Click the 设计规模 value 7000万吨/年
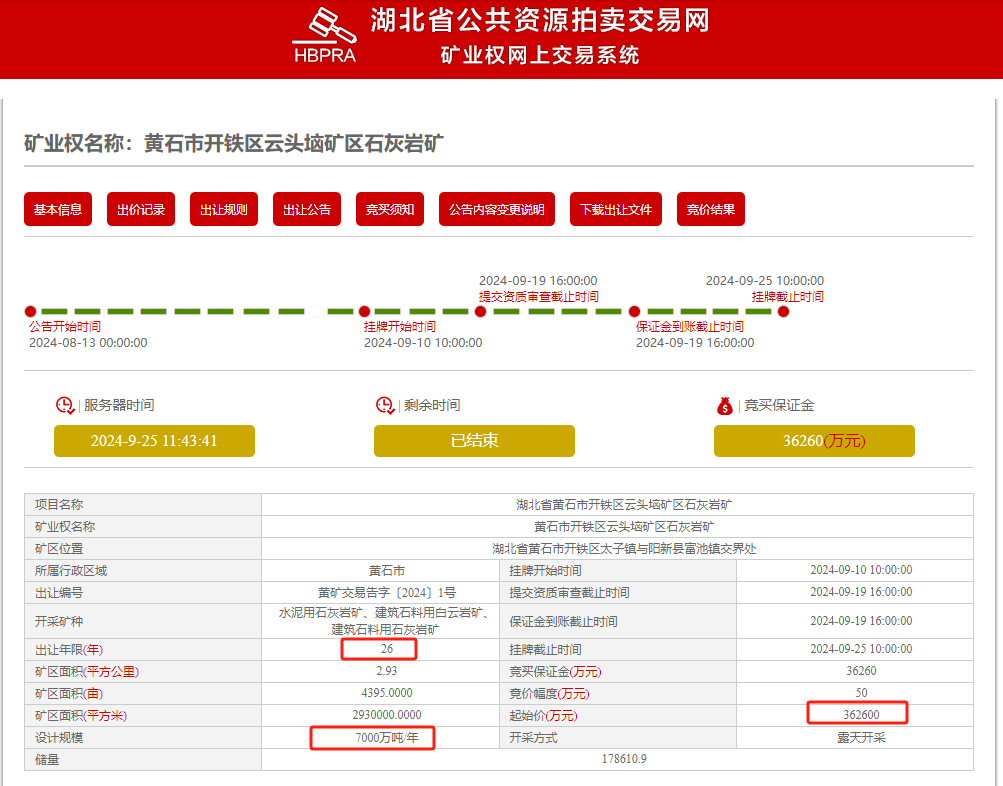 386,737
